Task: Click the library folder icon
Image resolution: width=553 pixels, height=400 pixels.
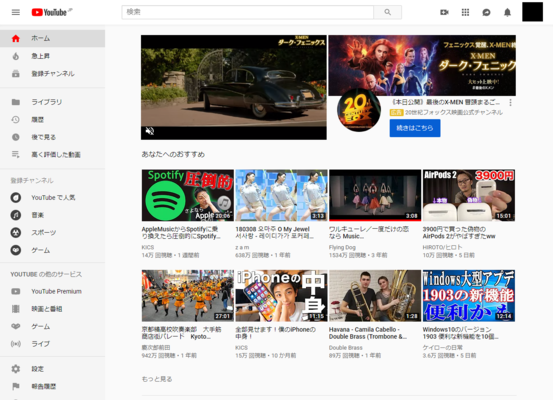Action: pos(16,102)
